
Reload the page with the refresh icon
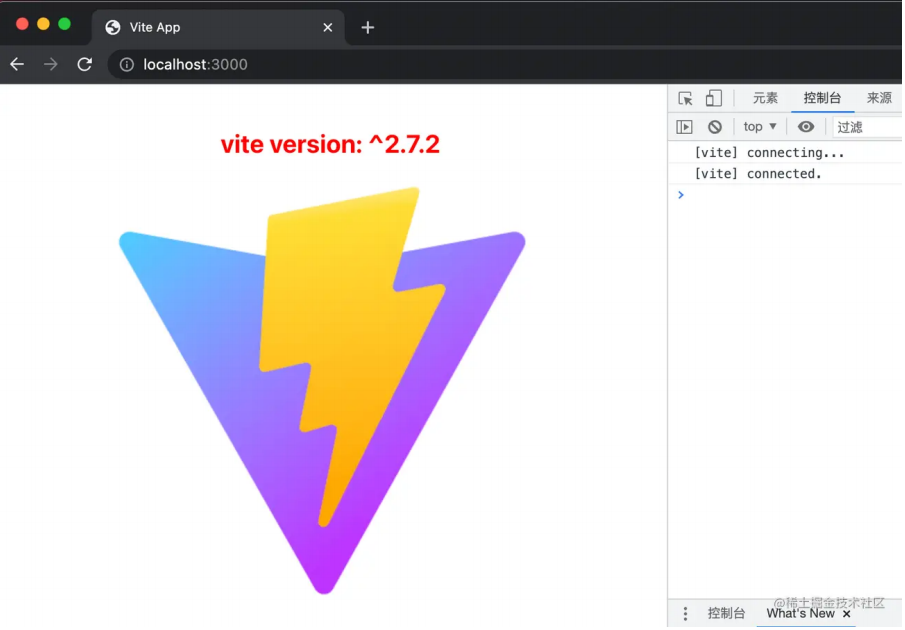click(x=85, y=64)
